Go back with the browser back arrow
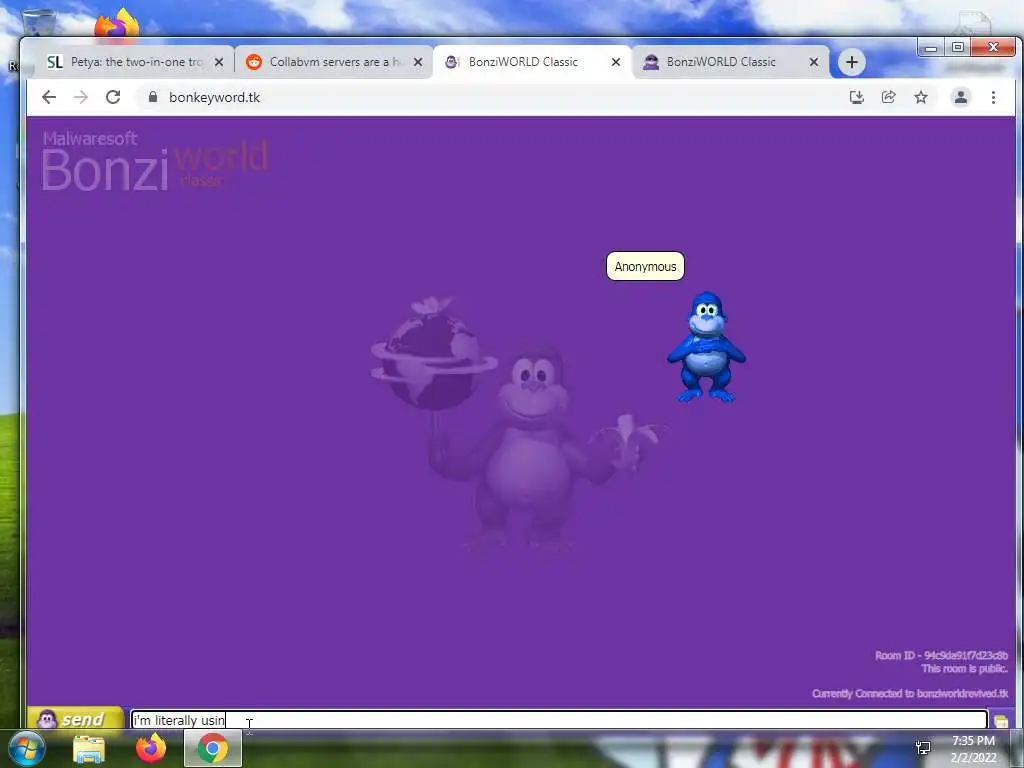This screenshot has height=768, width=1024. (49, 97)
